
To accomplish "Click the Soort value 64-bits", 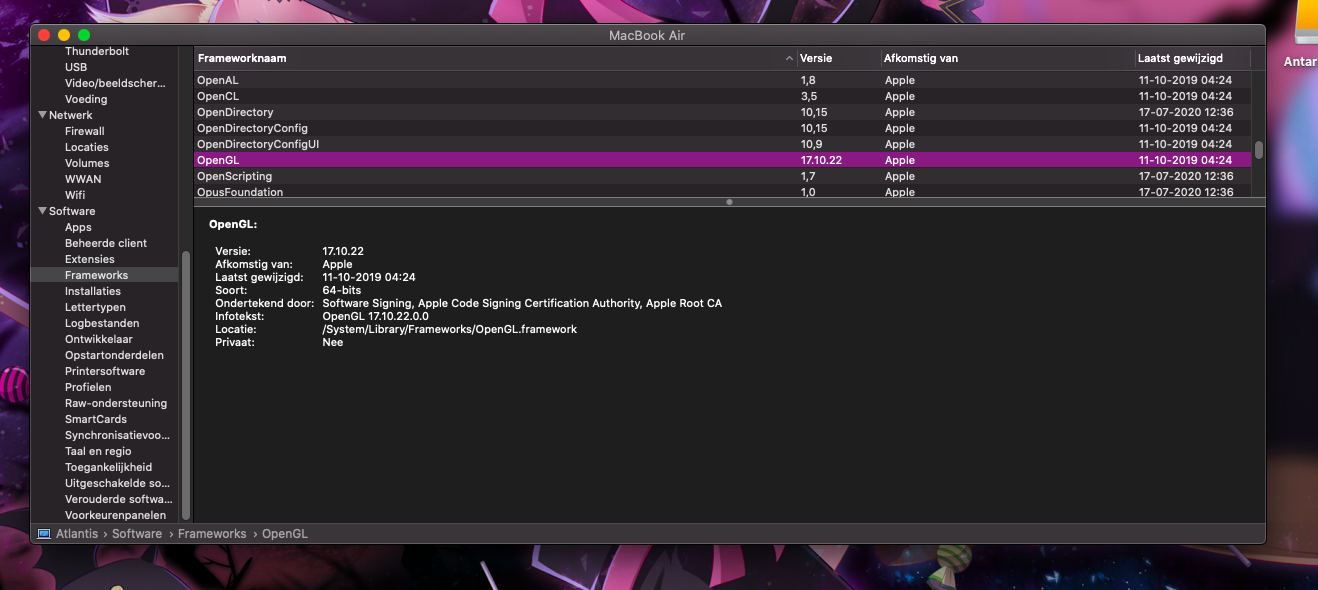I will 341,290.
